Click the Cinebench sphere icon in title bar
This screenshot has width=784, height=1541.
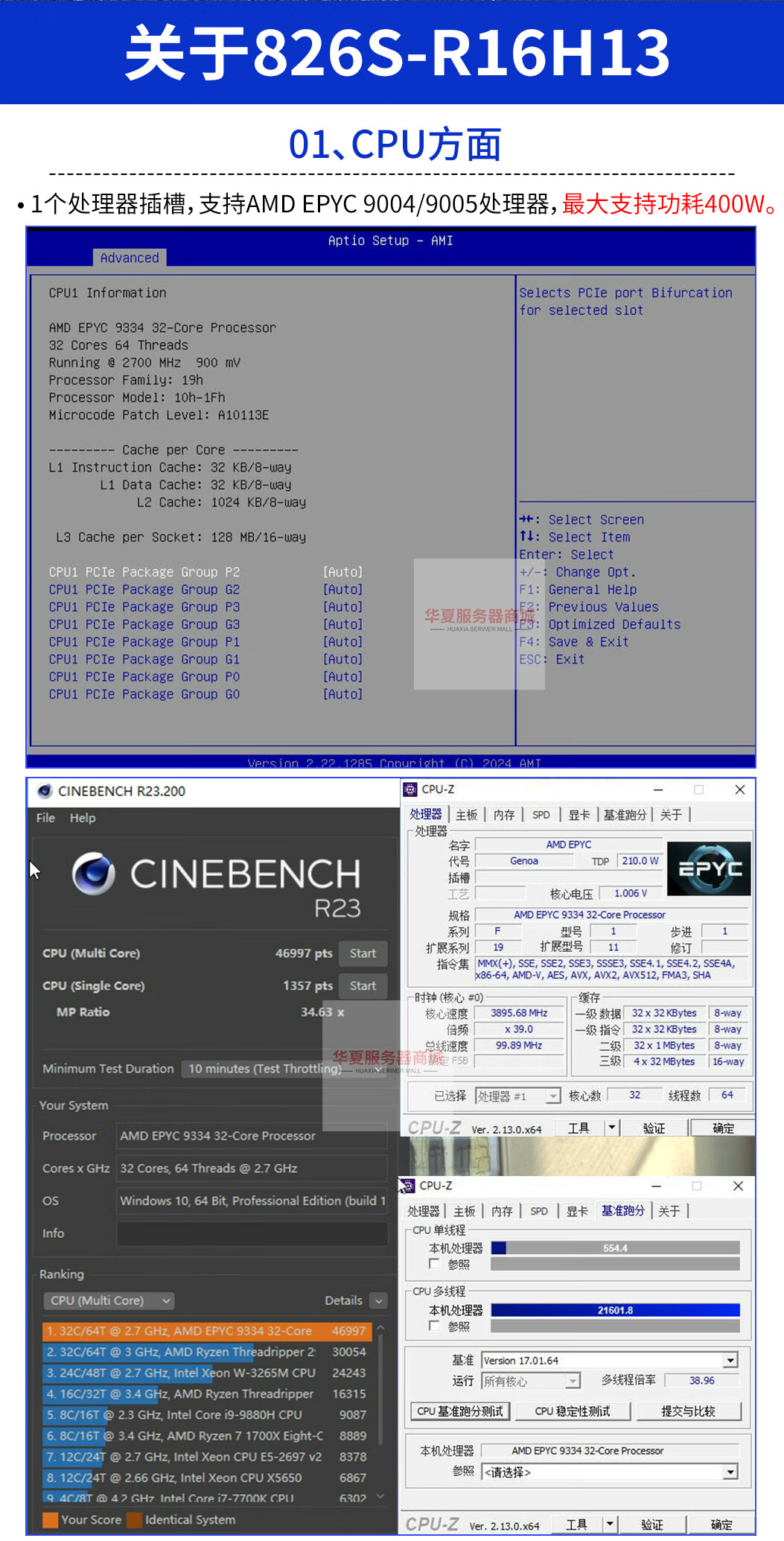click(45, 791)
